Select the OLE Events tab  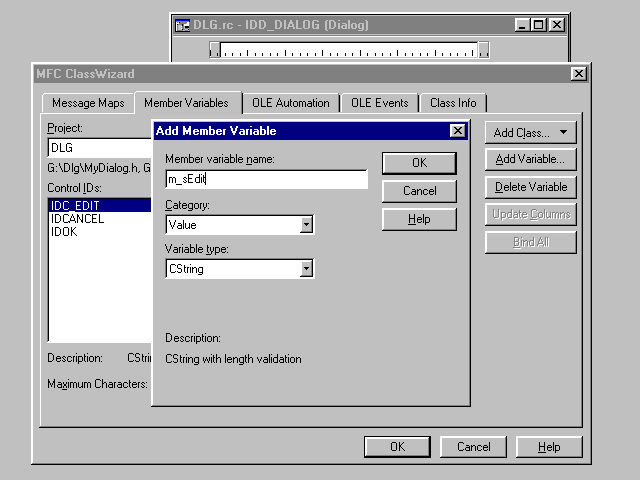pos(379,103)
